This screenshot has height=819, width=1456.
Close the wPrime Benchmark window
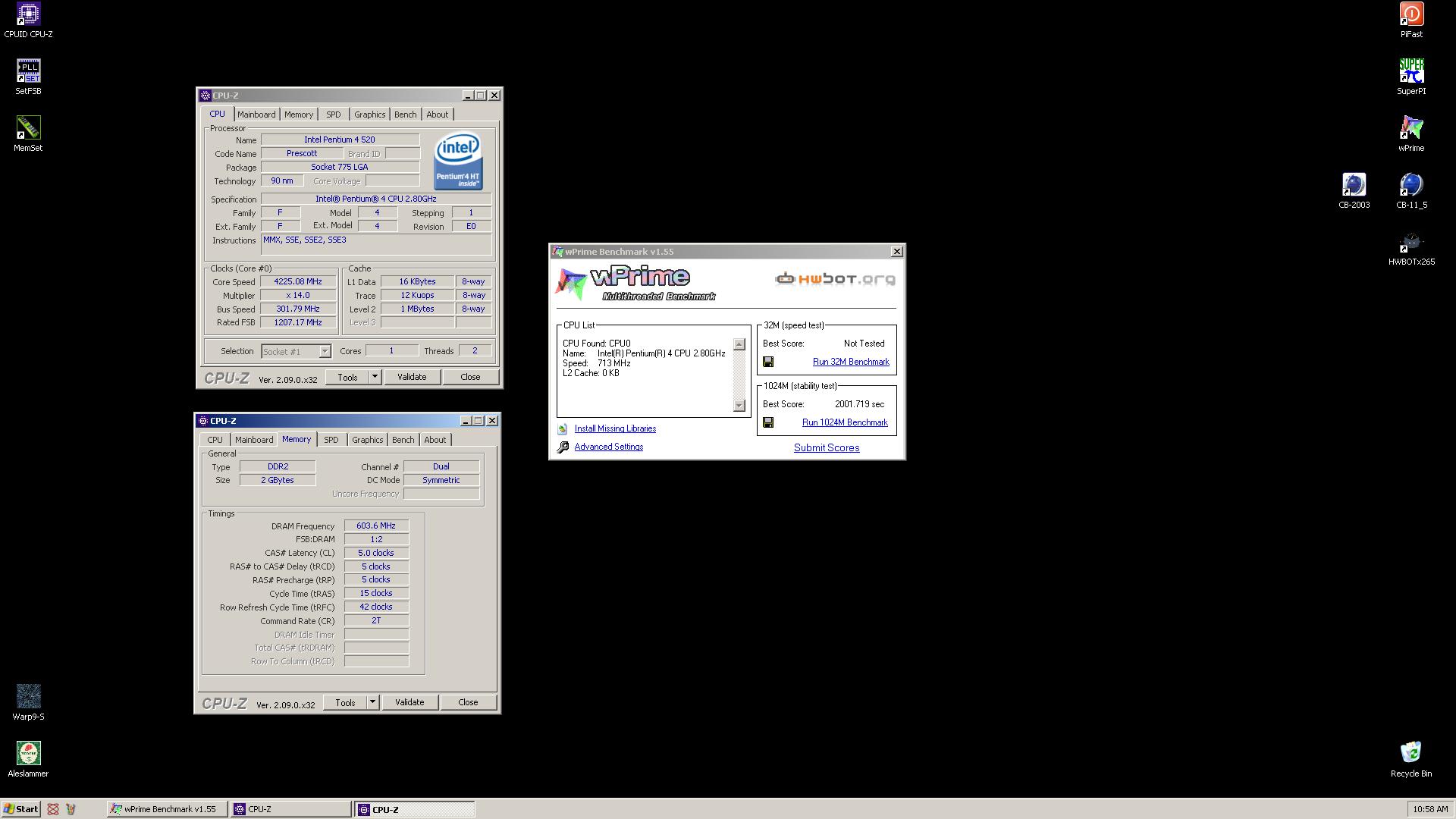tap(897, 252)
